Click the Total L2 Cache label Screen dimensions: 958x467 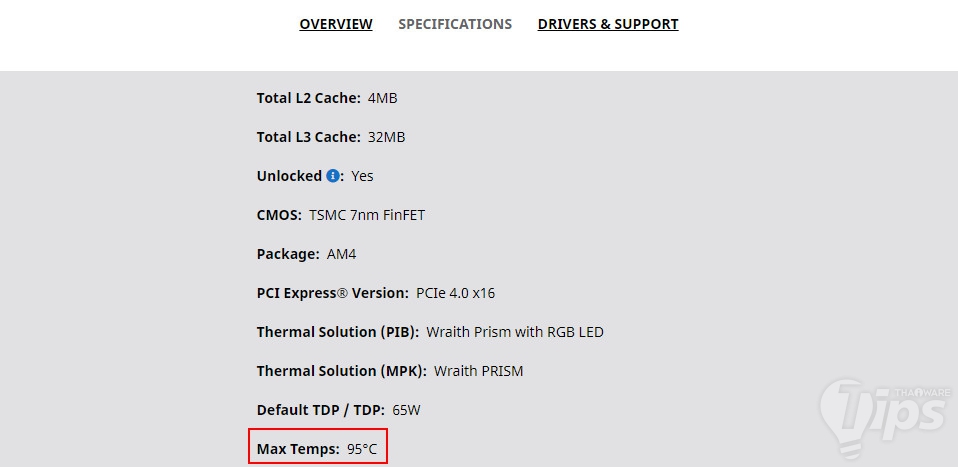click(x=308, y=98)
